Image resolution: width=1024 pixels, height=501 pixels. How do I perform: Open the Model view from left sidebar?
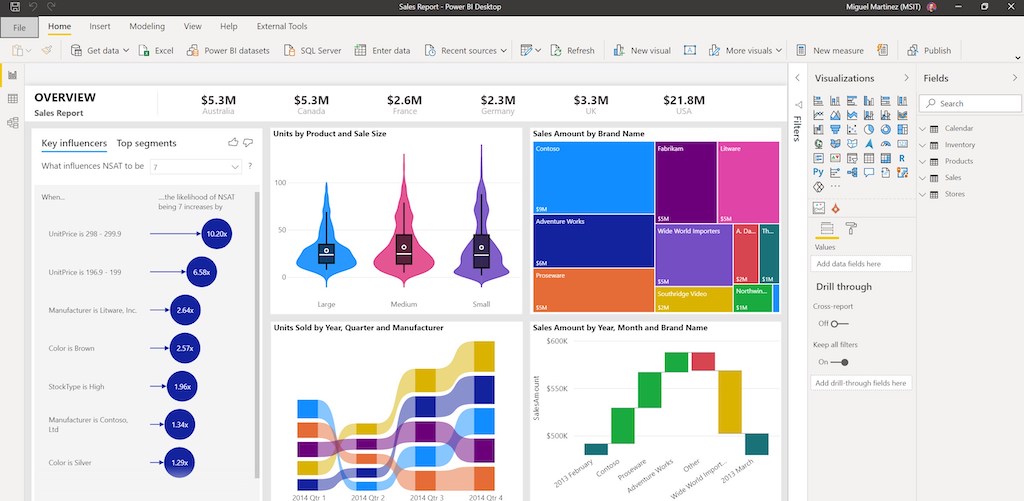(13, 123)
